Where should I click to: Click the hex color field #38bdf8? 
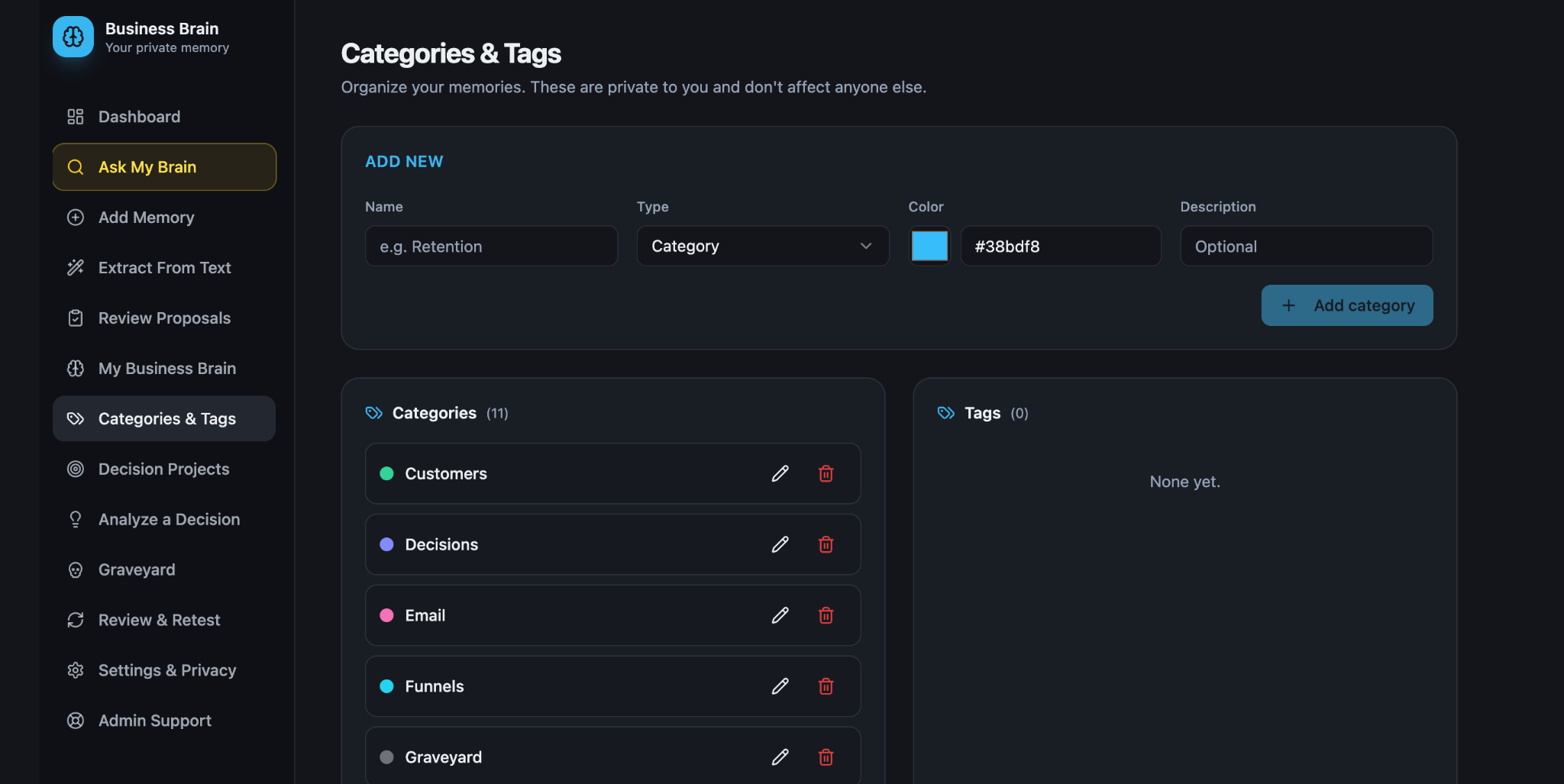(1061, 246)
